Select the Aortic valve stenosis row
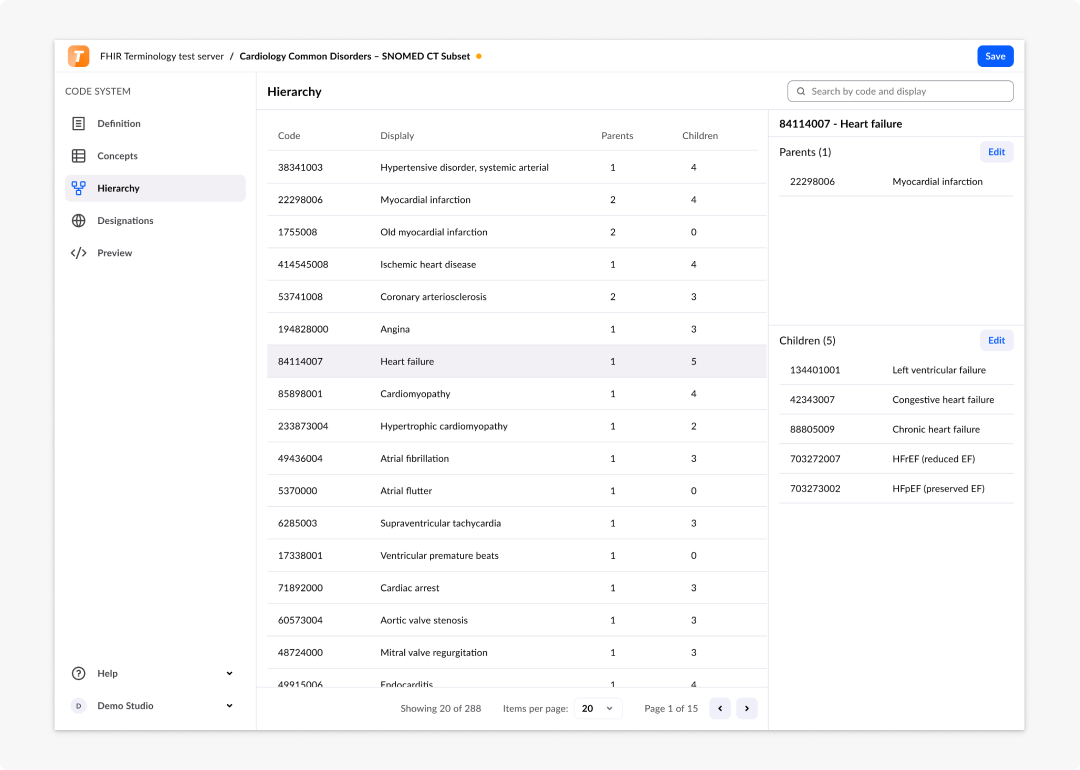 pyautogui.click(x=517, y=621)
